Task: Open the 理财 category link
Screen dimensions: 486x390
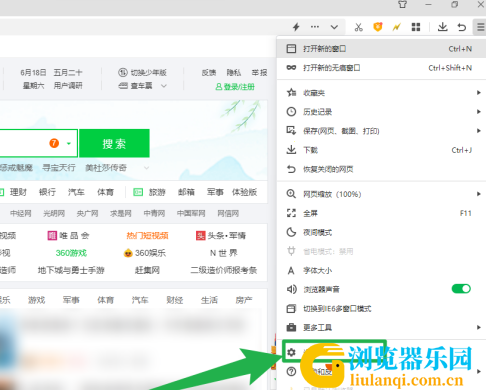Action: [18, 192]
